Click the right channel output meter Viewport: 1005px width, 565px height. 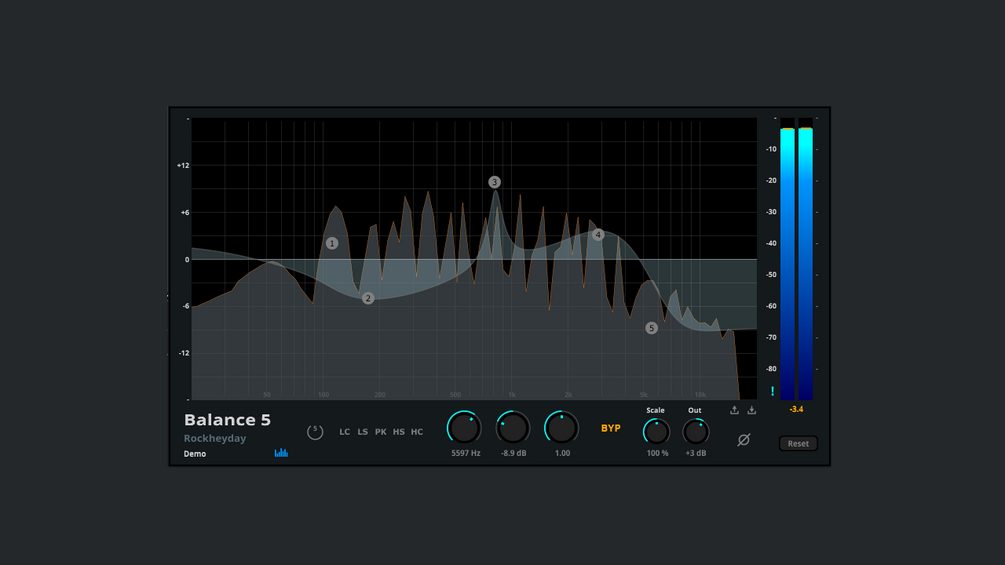point(806,259)
